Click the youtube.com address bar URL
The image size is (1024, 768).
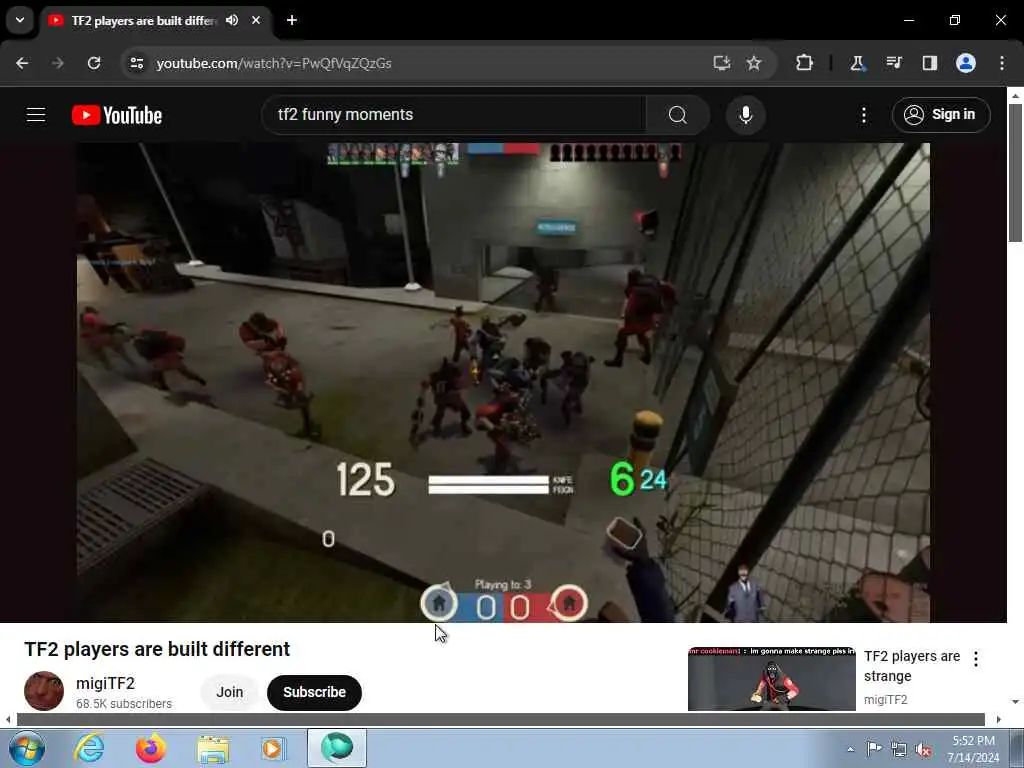274,63
